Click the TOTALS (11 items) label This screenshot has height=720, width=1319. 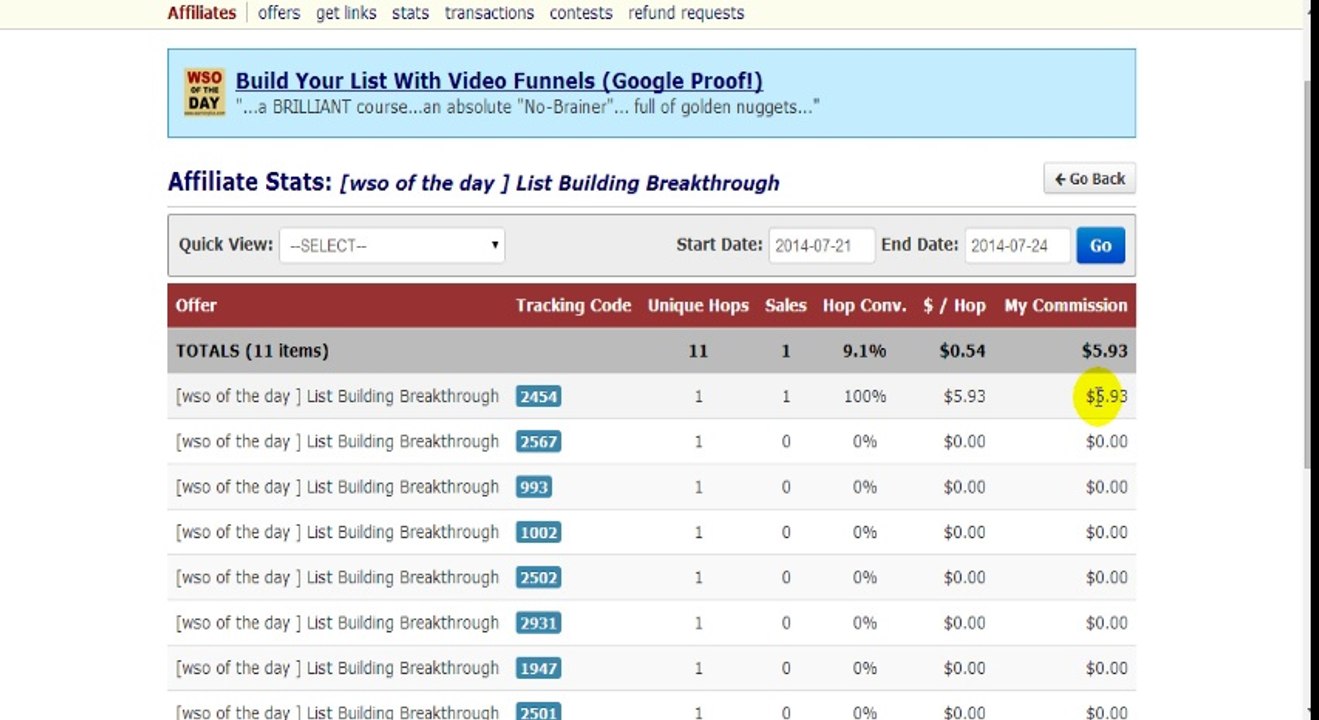point(252,351)
